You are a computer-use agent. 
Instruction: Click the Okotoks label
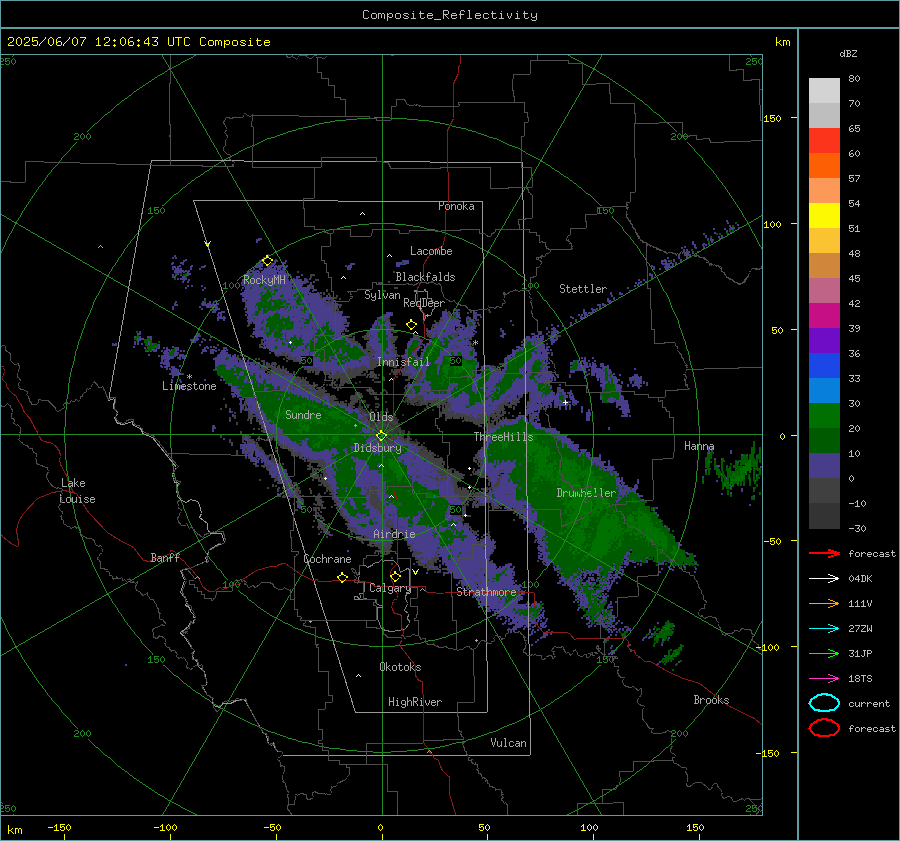400,667
